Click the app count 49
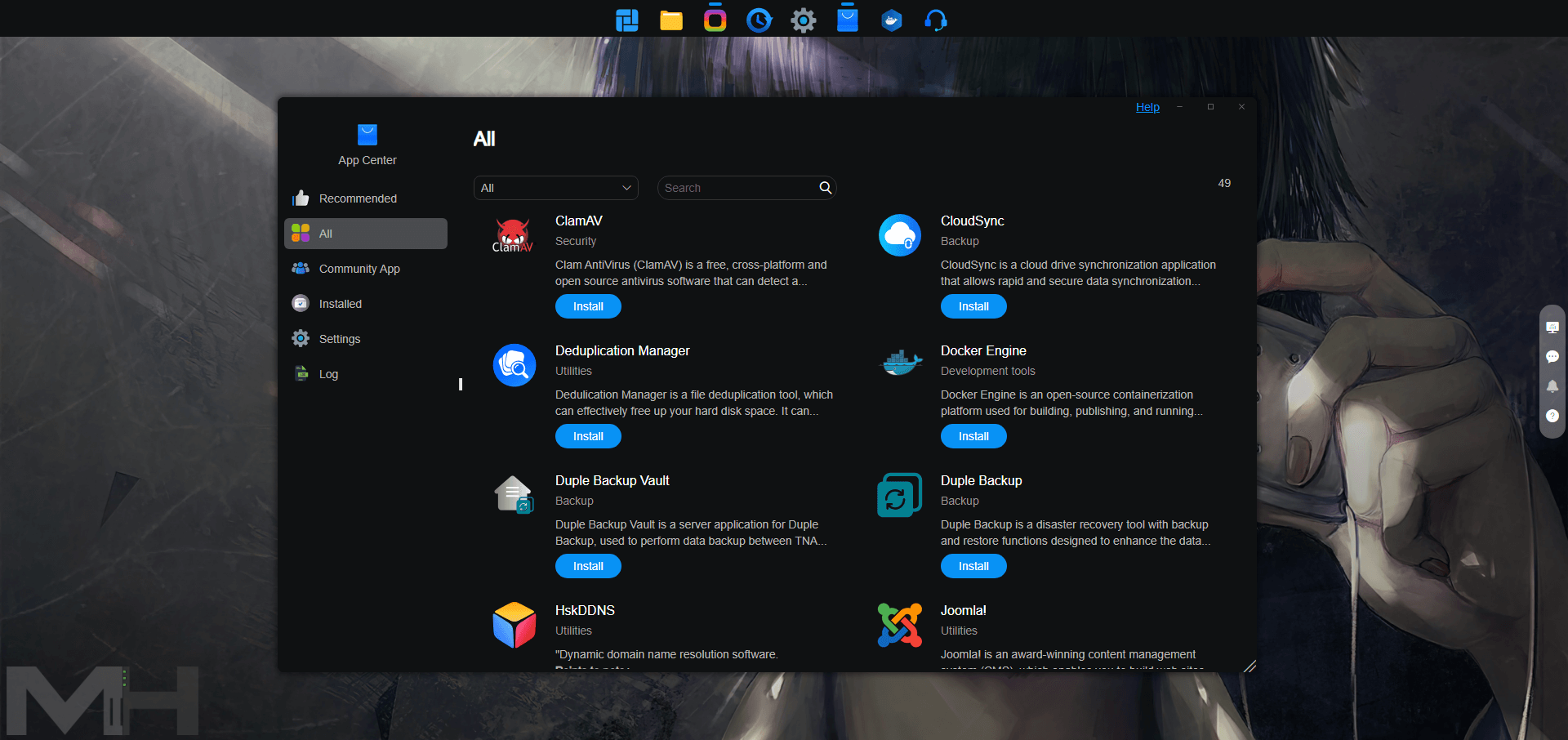This screenshot has width=1568, height=740. (1224, 183)
